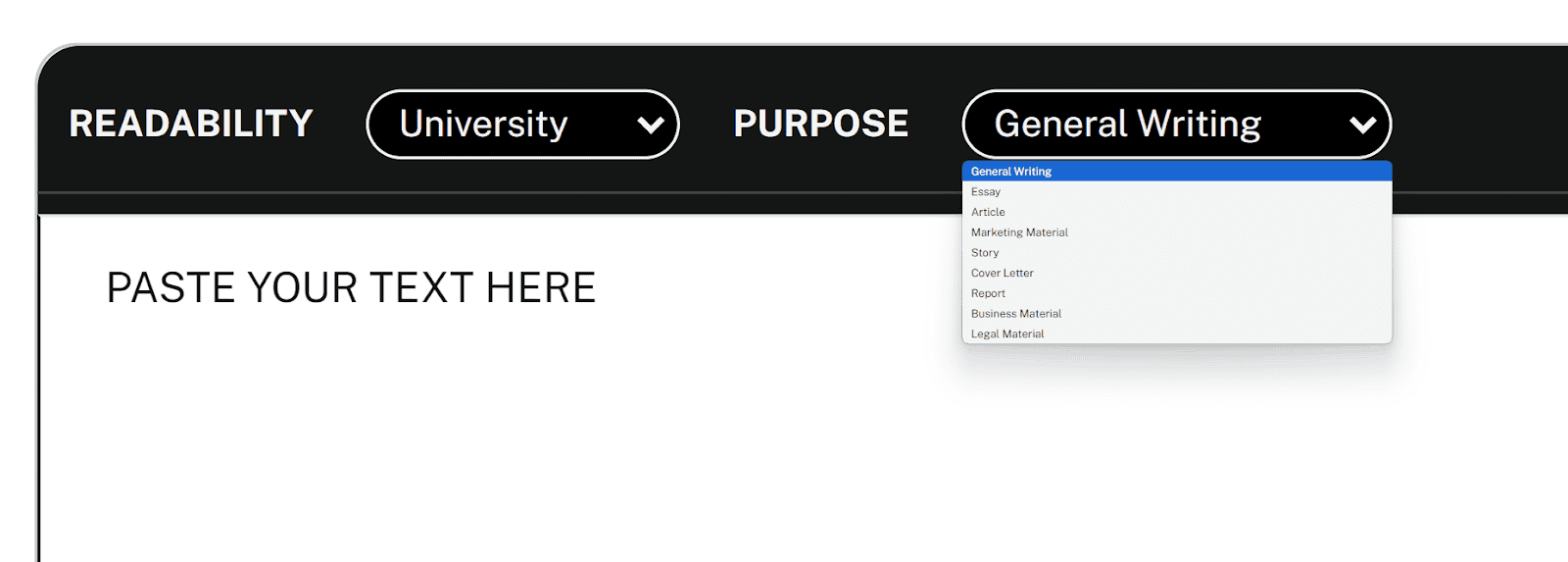The height and width of the screenshot is (562, 1568).
Task: Choose Business Material from the list
Action: click(x=1015, y=314)
